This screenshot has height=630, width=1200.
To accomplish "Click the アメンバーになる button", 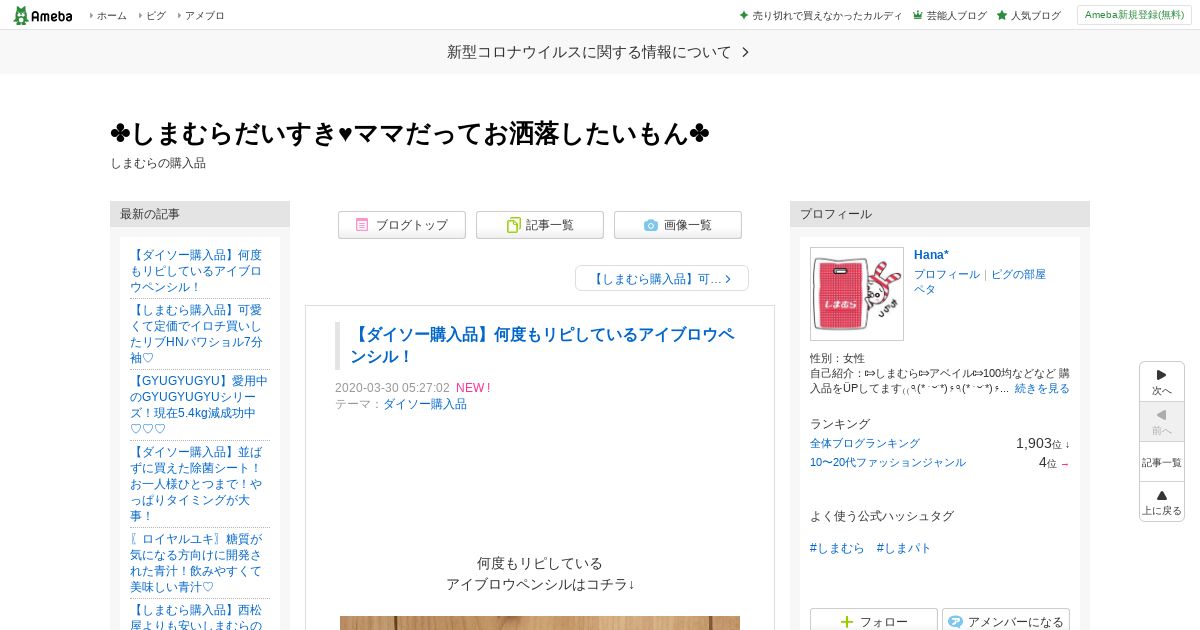I will (1006, 620).
